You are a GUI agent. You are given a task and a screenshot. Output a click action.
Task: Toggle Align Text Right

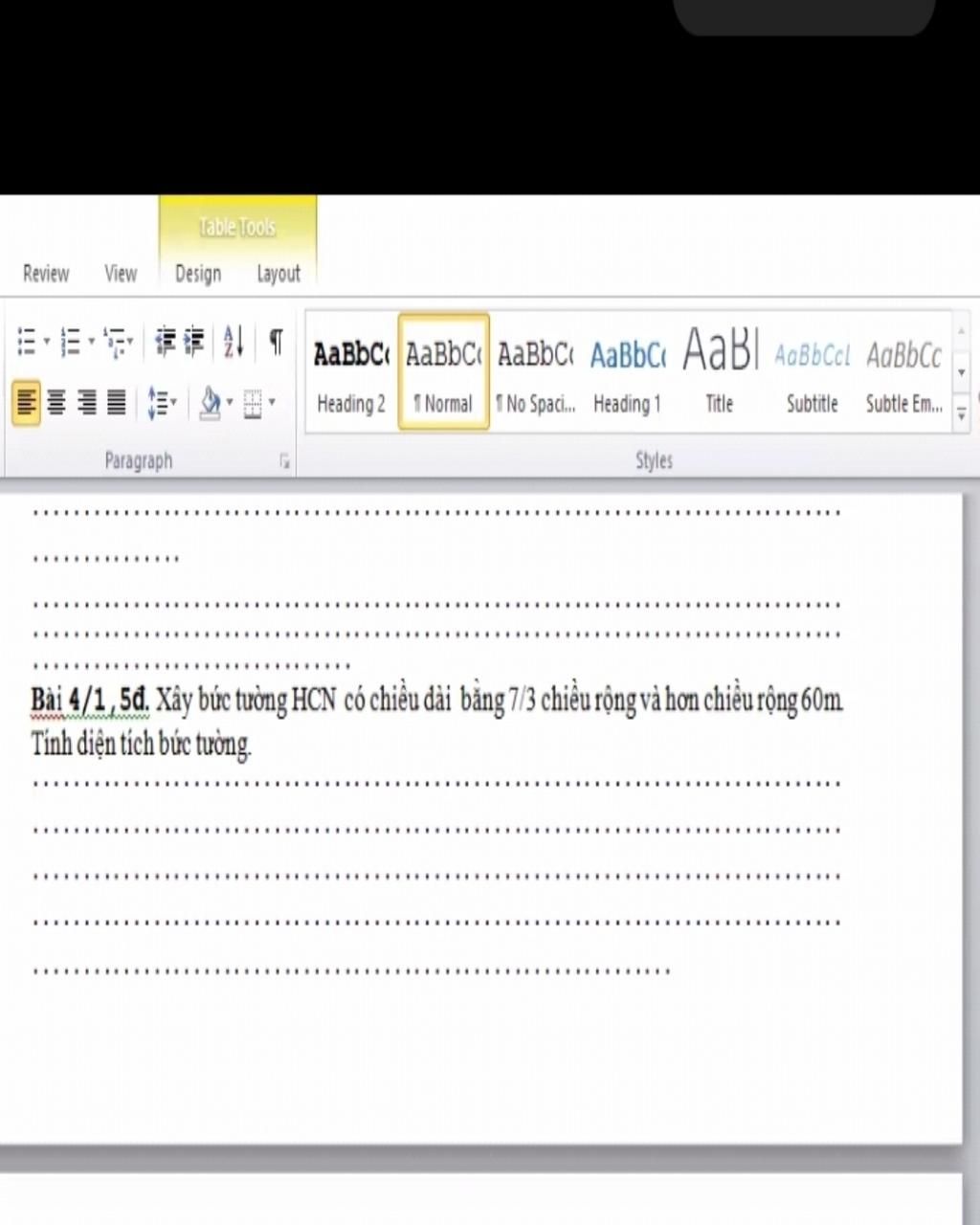[x=87, y=403]
